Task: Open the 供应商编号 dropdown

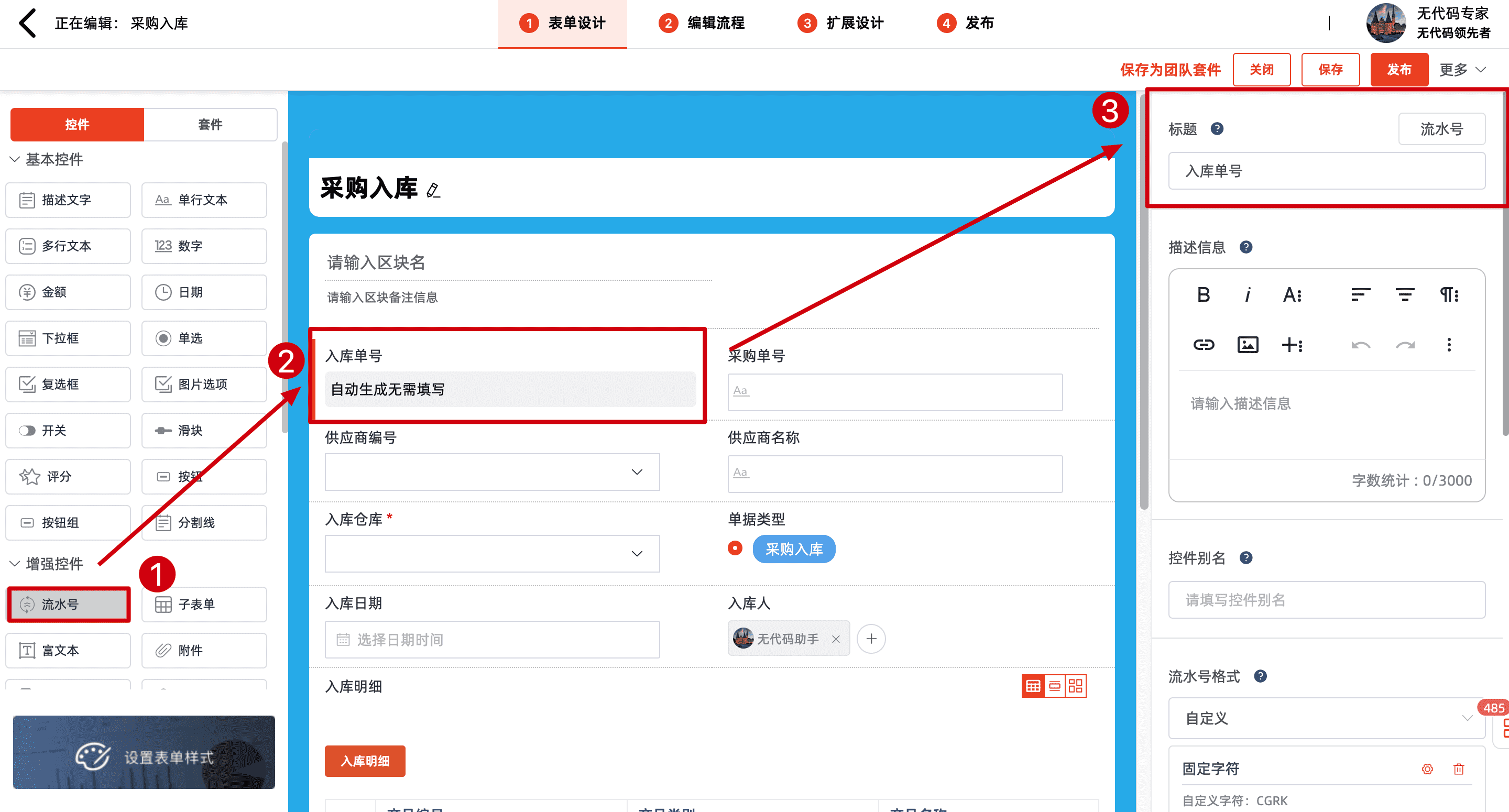Action: tap(492, 472)
